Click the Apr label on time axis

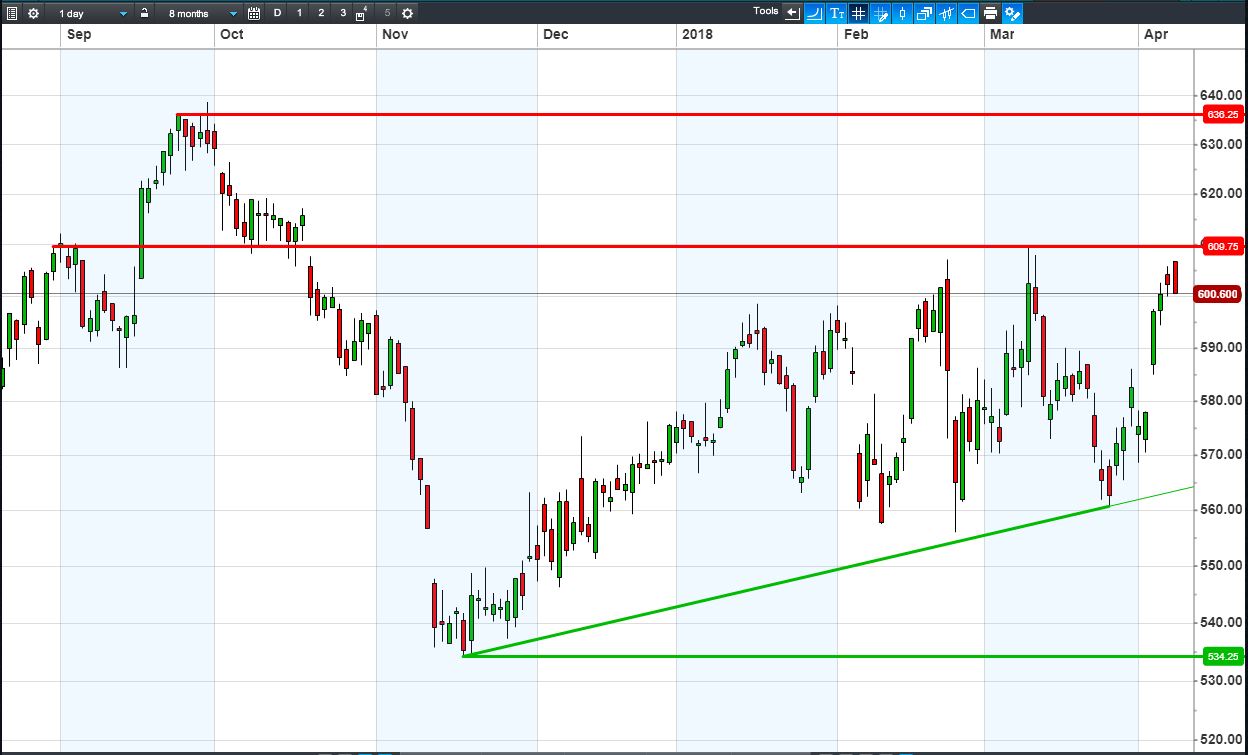[x=1156, y=35]
